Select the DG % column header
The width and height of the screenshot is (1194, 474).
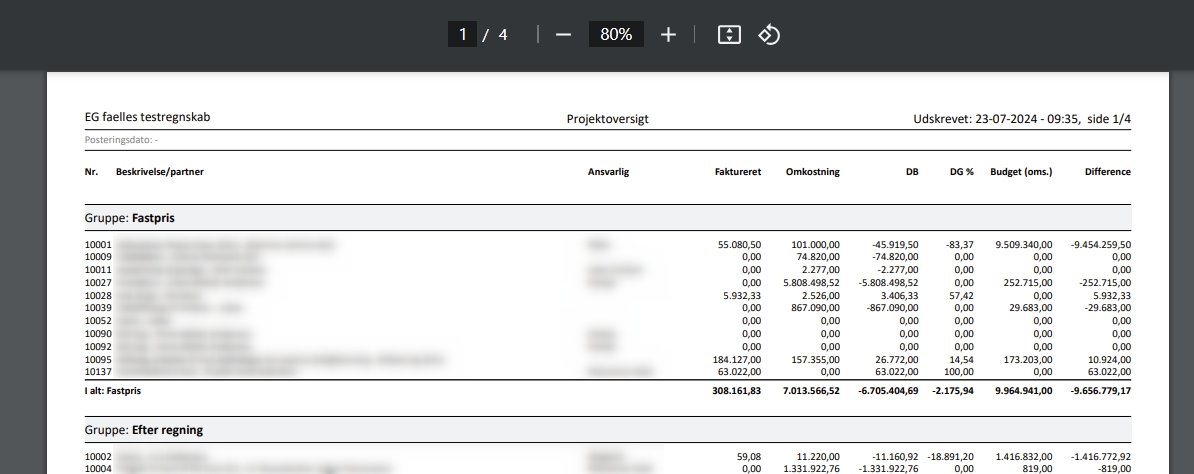[961, 172]
